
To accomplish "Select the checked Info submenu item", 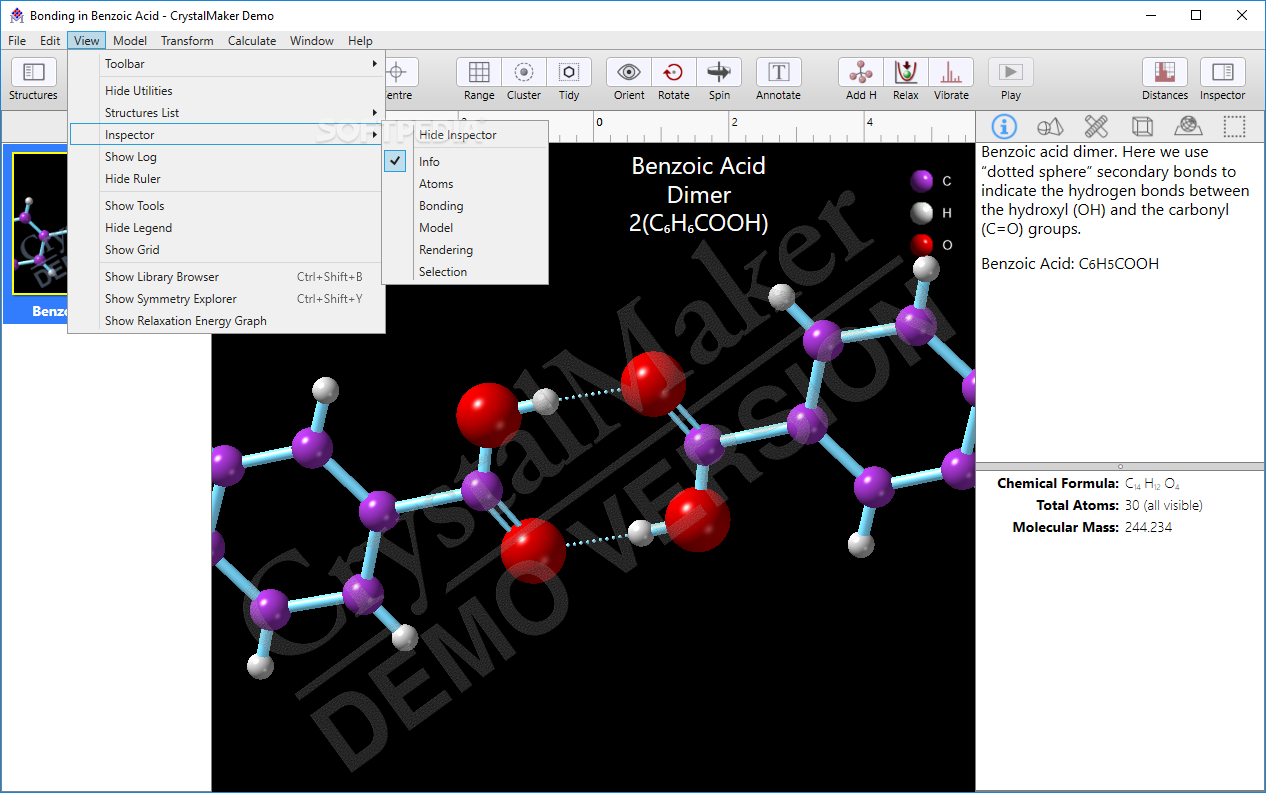I will pos(466,161).
